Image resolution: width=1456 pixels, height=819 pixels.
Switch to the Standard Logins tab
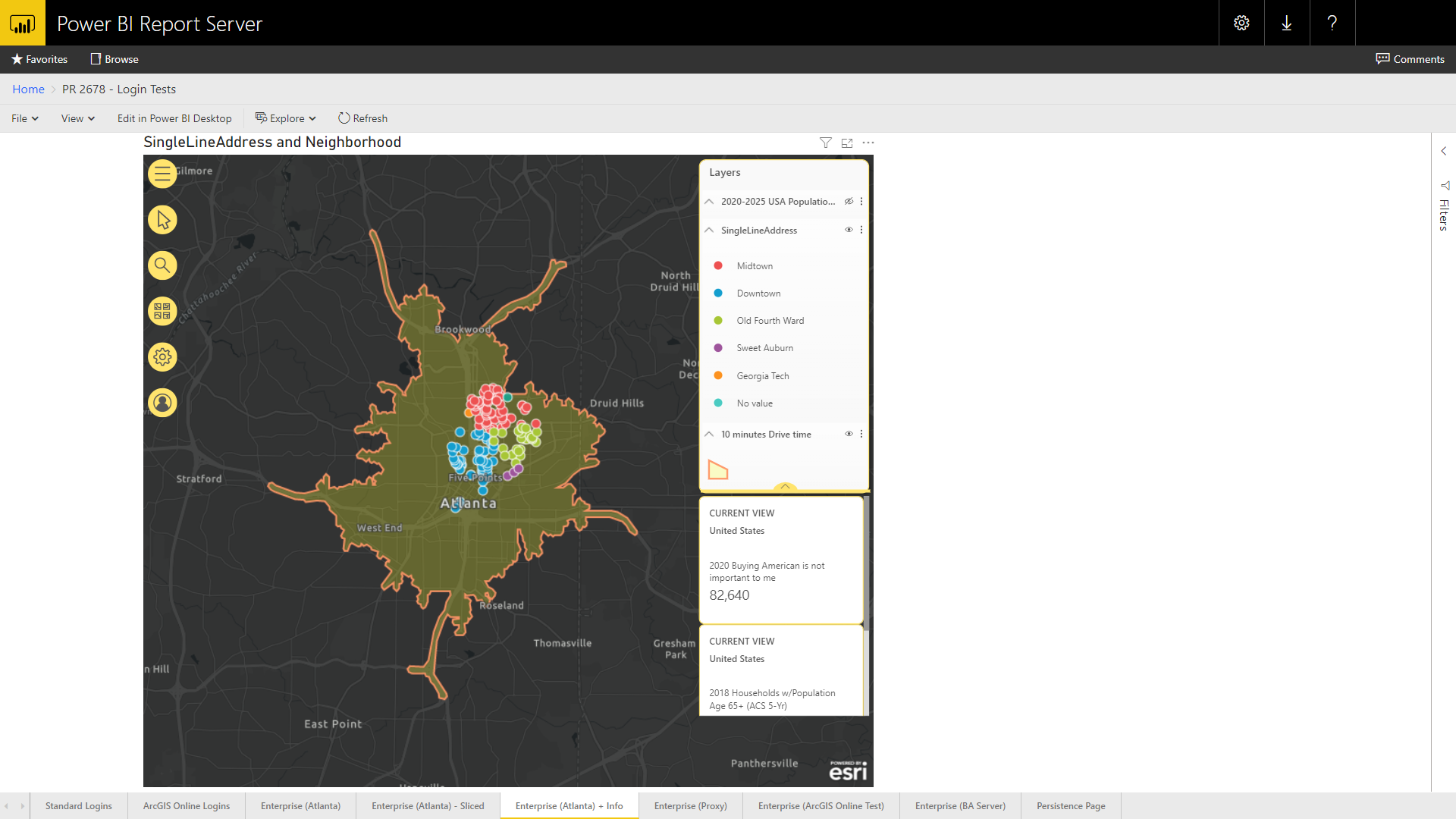click(78, 805)
